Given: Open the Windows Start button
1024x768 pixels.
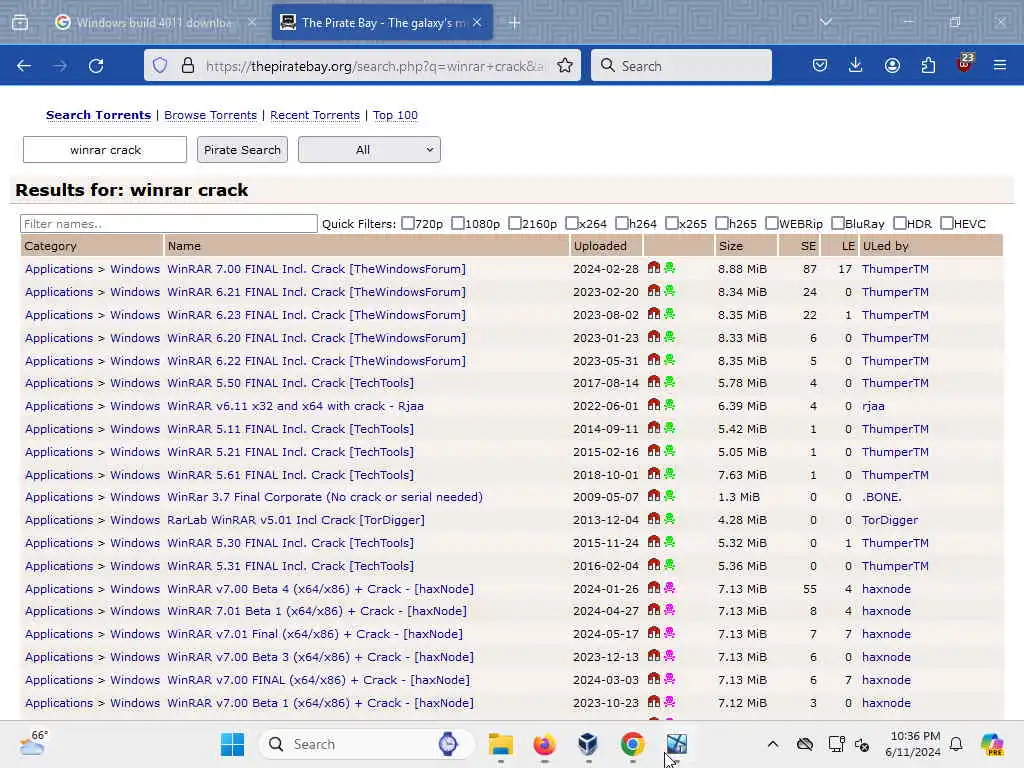Looking at the screenshot, I should (x=232, y=744).
